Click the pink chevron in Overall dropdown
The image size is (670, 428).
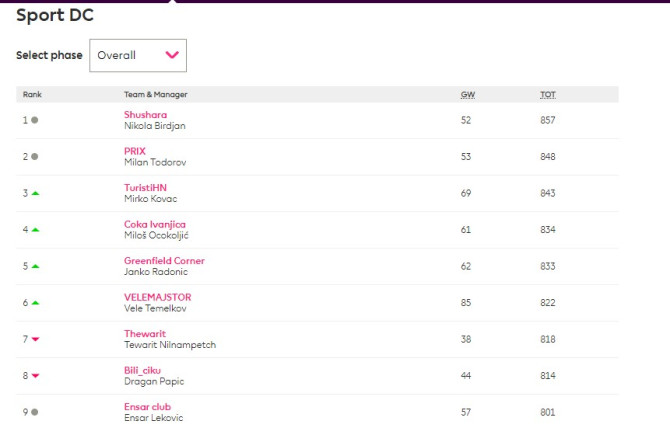click(x=171, y=56)
